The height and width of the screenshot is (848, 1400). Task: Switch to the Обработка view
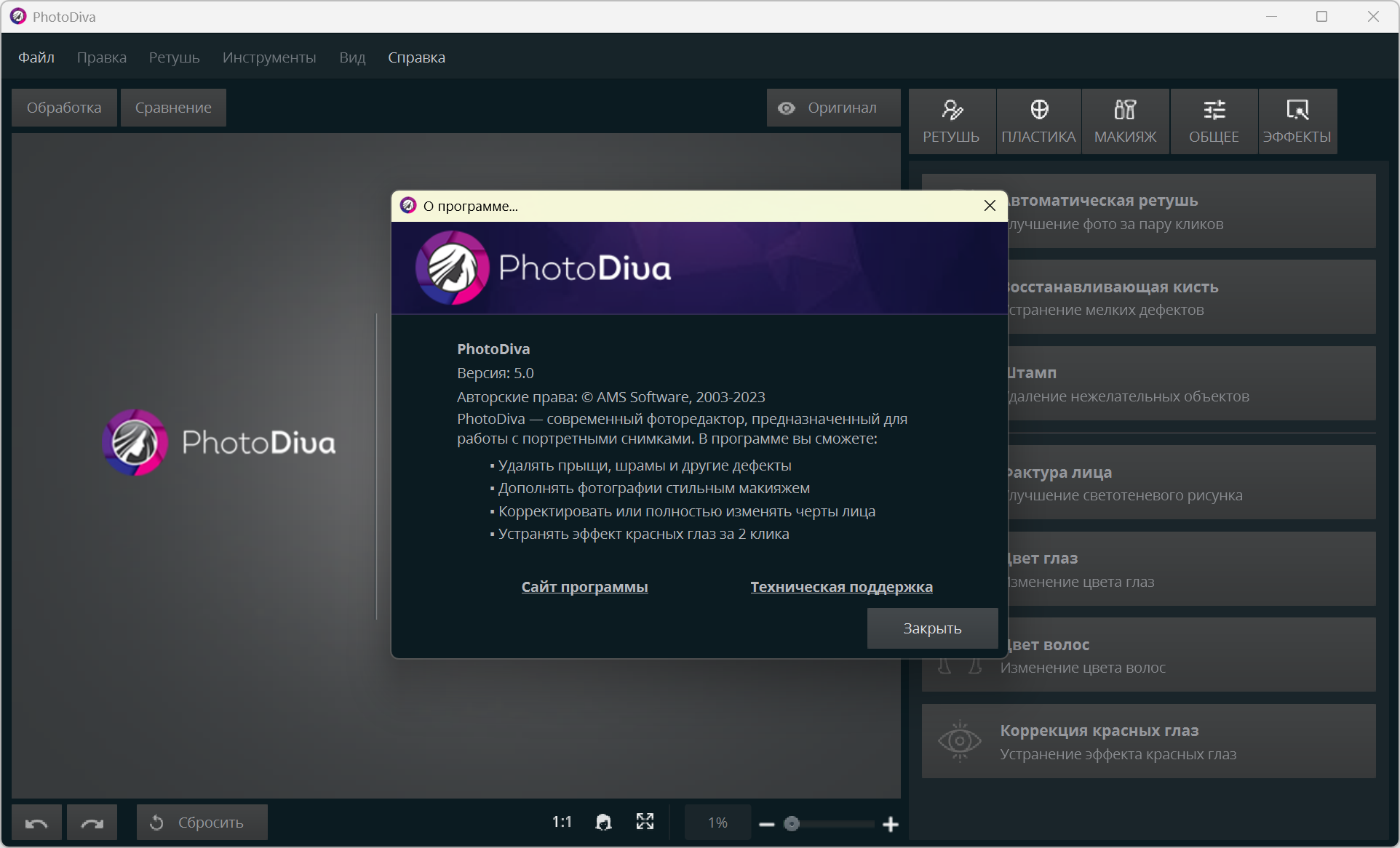(64, 108)
